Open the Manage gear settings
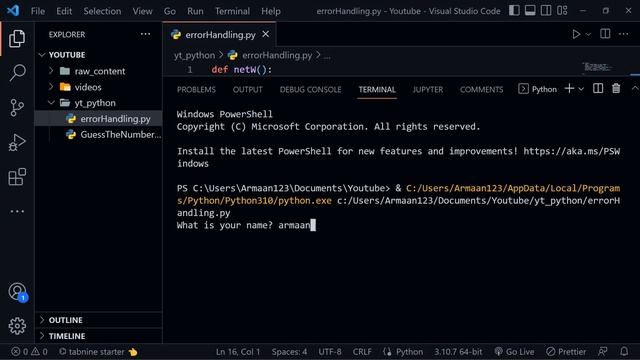 click(17, 326)
